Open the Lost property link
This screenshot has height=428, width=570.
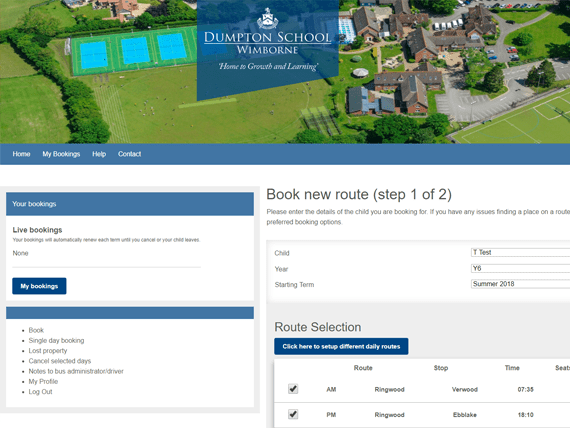click(x=48, y=351)
